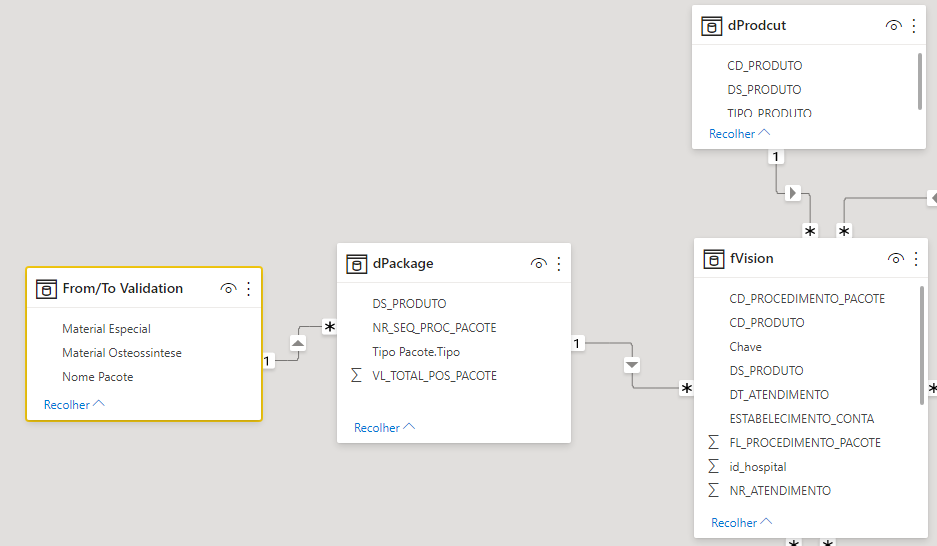Select Nome Pacote field

click(x=97, y=376)
